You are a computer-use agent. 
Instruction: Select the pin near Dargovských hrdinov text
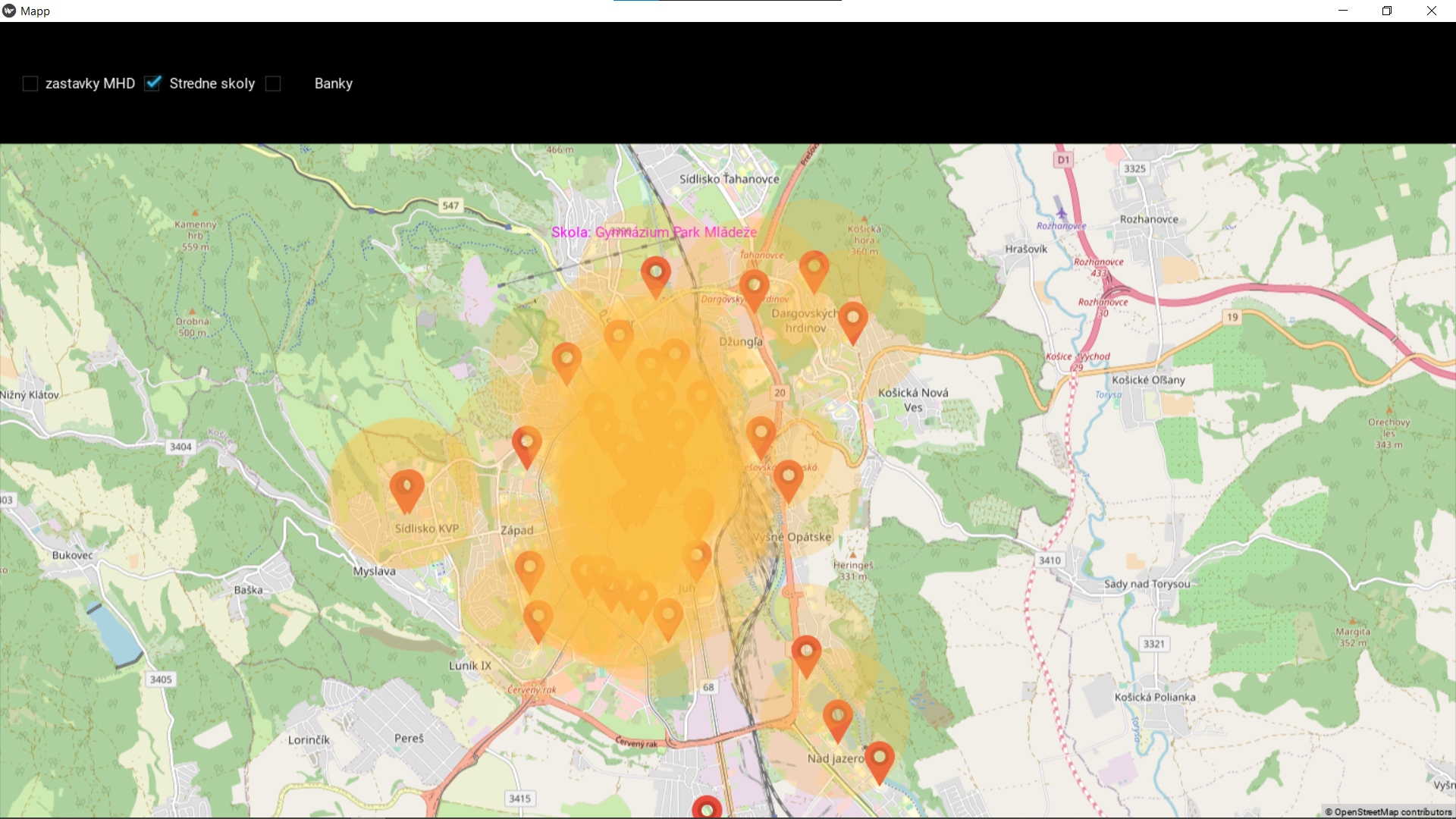[x=852, y=319]
